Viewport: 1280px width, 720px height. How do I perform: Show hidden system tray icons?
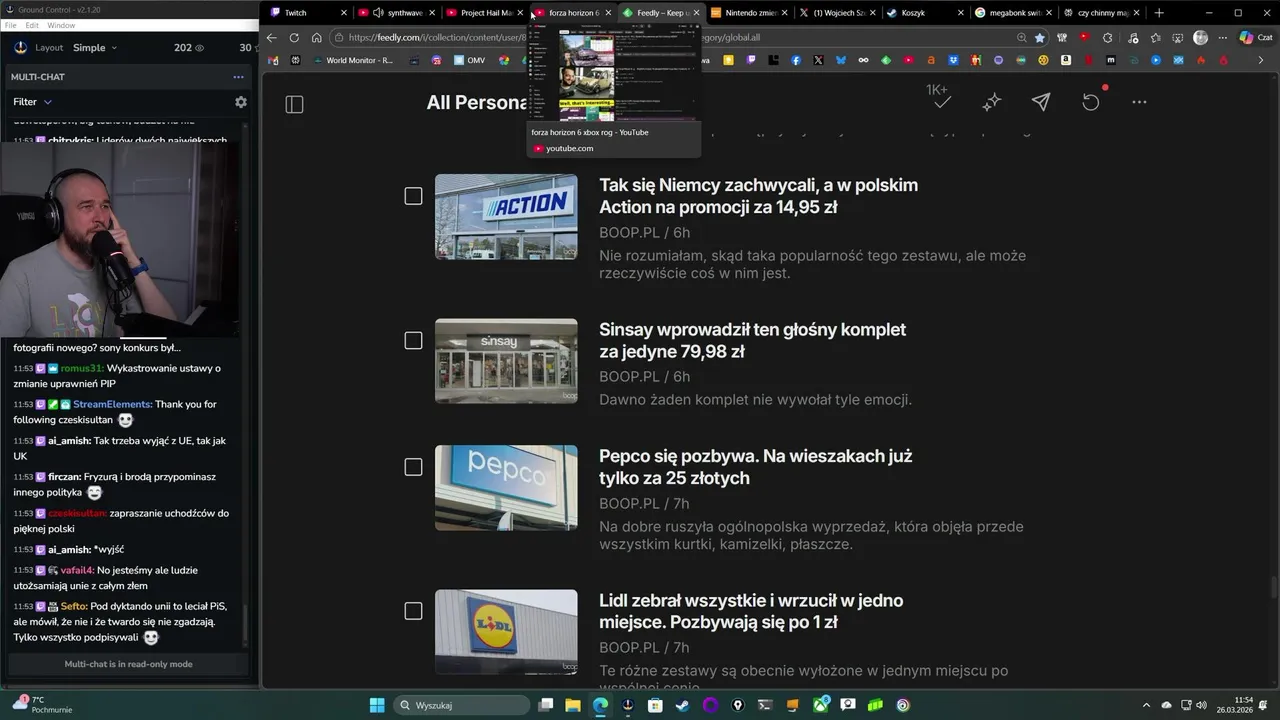[1147, 705]
